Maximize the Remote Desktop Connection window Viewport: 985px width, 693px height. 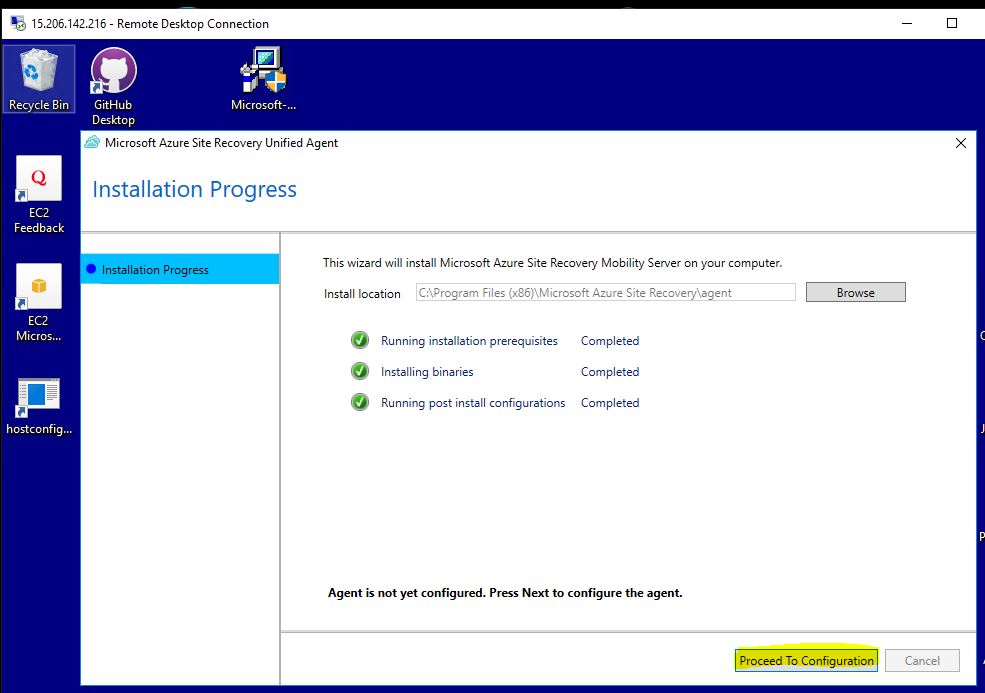[x=952, y=23]
